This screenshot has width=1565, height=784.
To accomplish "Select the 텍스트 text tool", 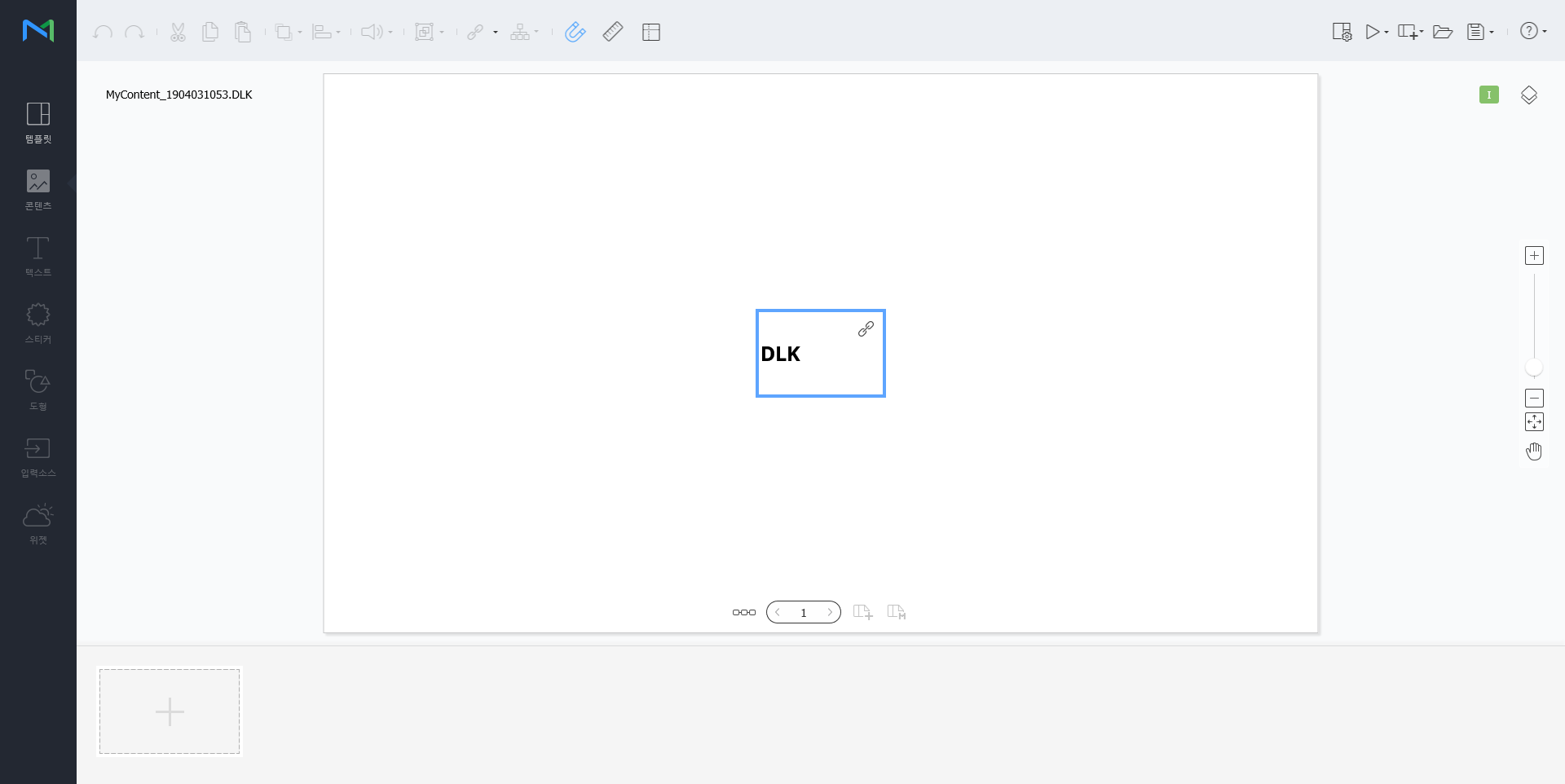I will (x=38, y=256).
